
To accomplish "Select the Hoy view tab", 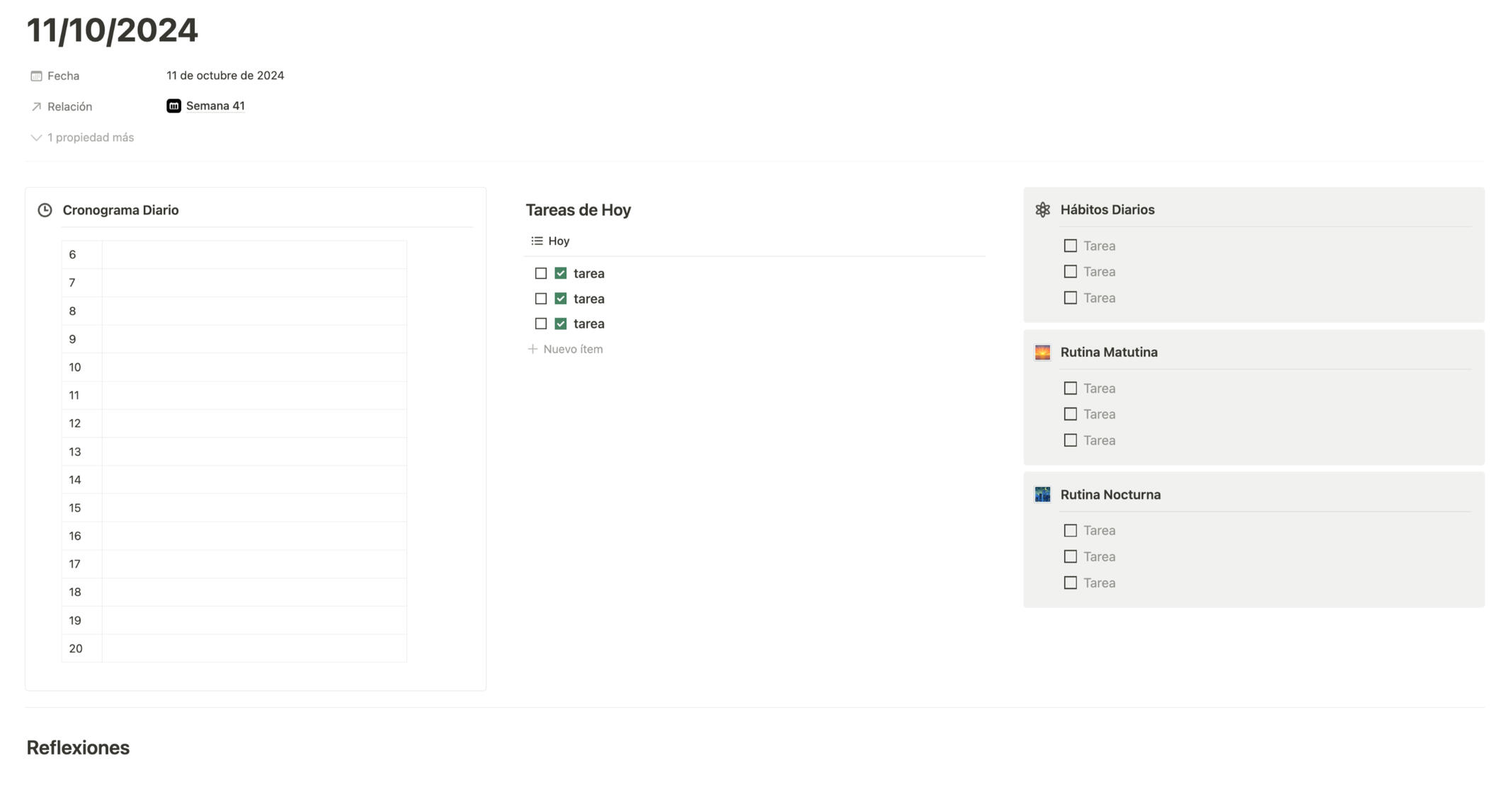I will (x=558, y=241).
